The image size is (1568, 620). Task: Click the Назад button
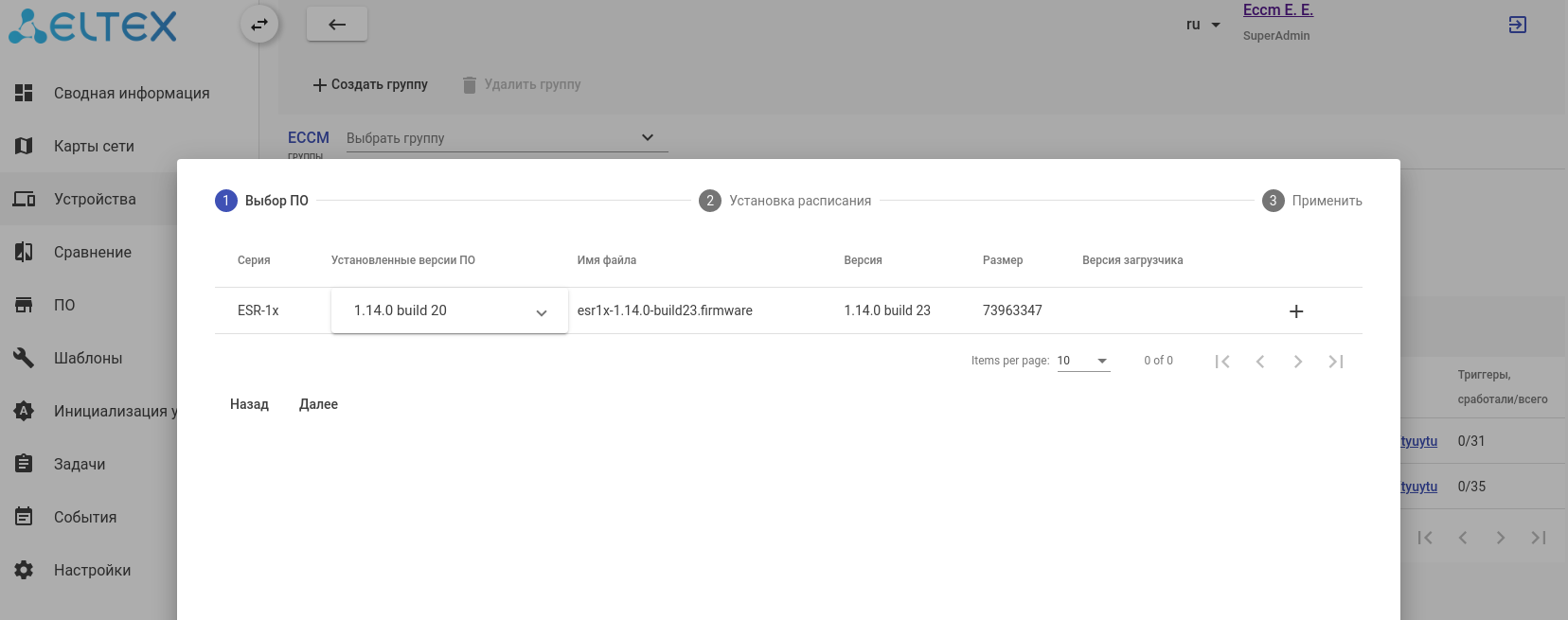[x=249, y=404]
